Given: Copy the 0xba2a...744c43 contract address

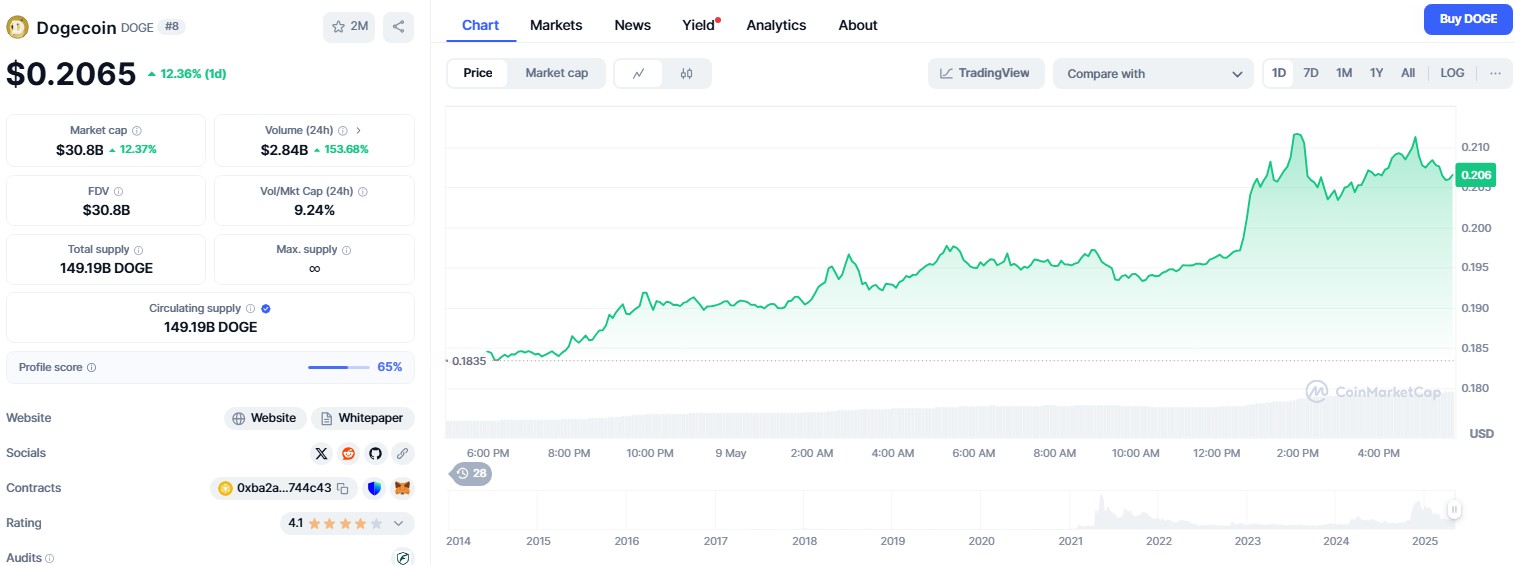Looking at the screenshot, I should coord(343,489).
